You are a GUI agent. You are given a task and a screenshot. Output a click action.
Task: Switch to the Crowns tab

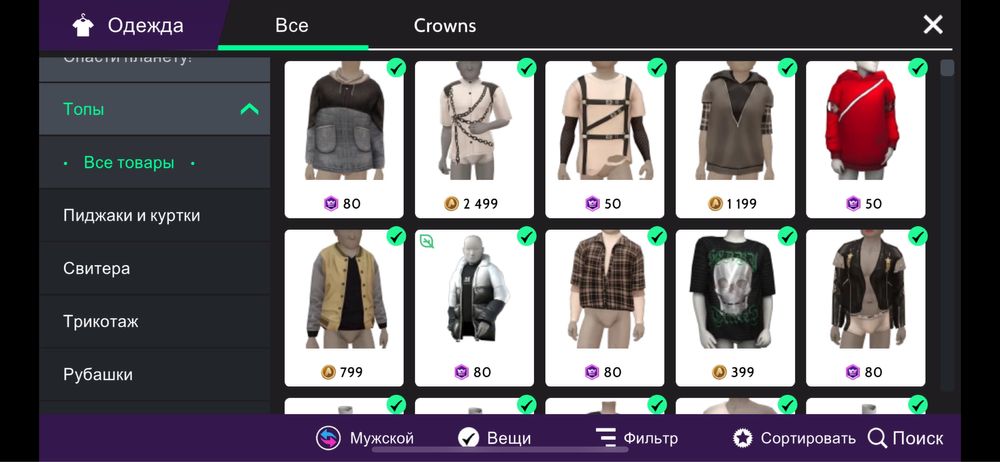pyautogui.click(x=445, y=26)
